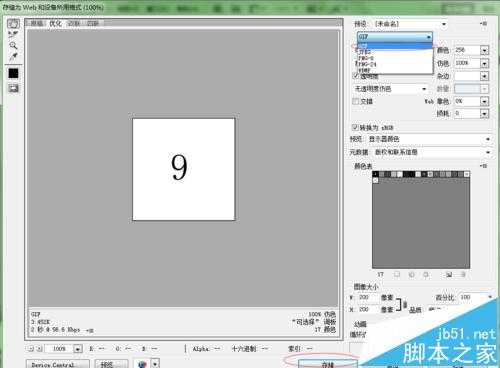
Task: Click the image height 200 field
Action: click(x=367, y=310)
